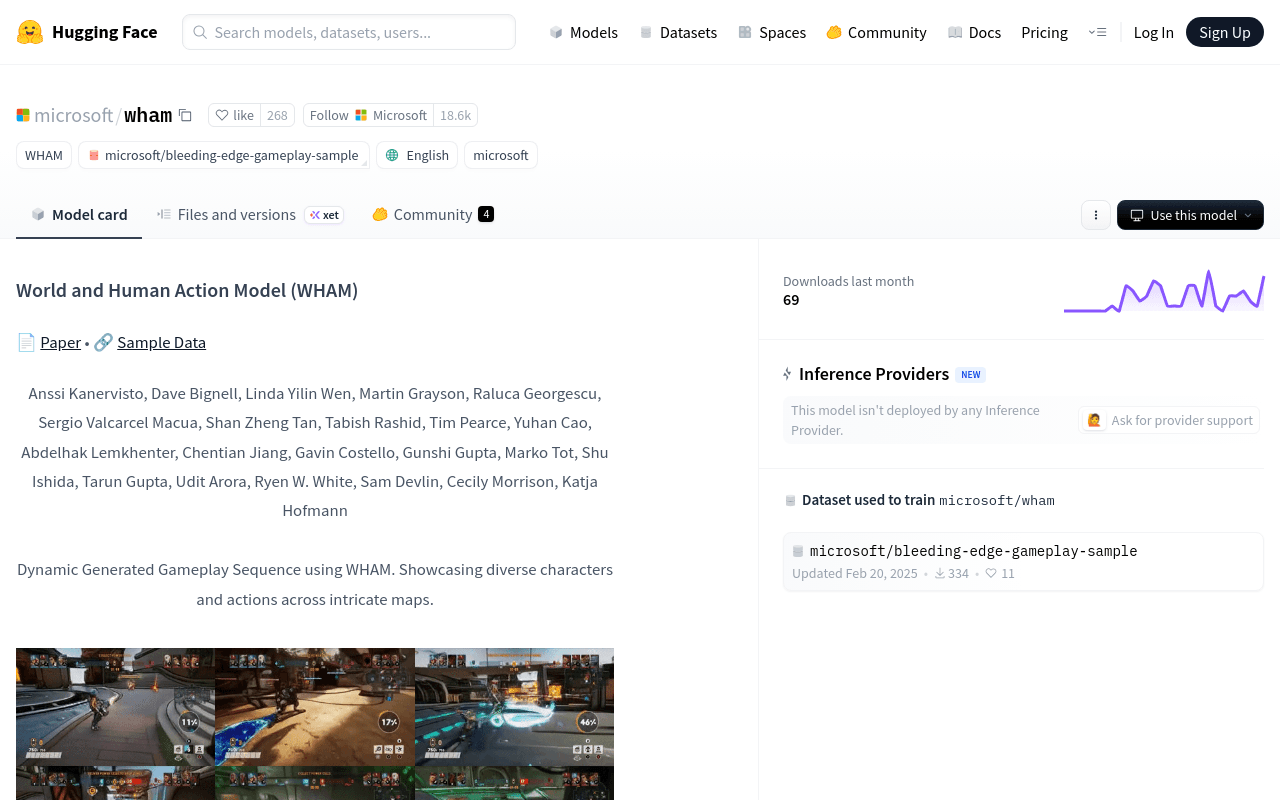
Task: Click the 18.6k followers count
Action: click(x=455, y=115)
